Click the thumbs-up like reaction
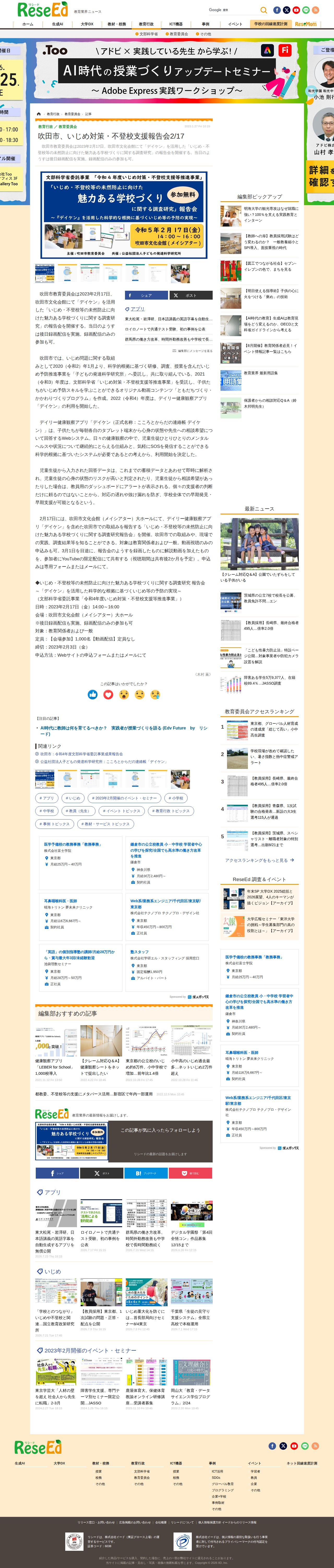The width and height of the screenshot is (334, 1568). [x=92, y=694]
